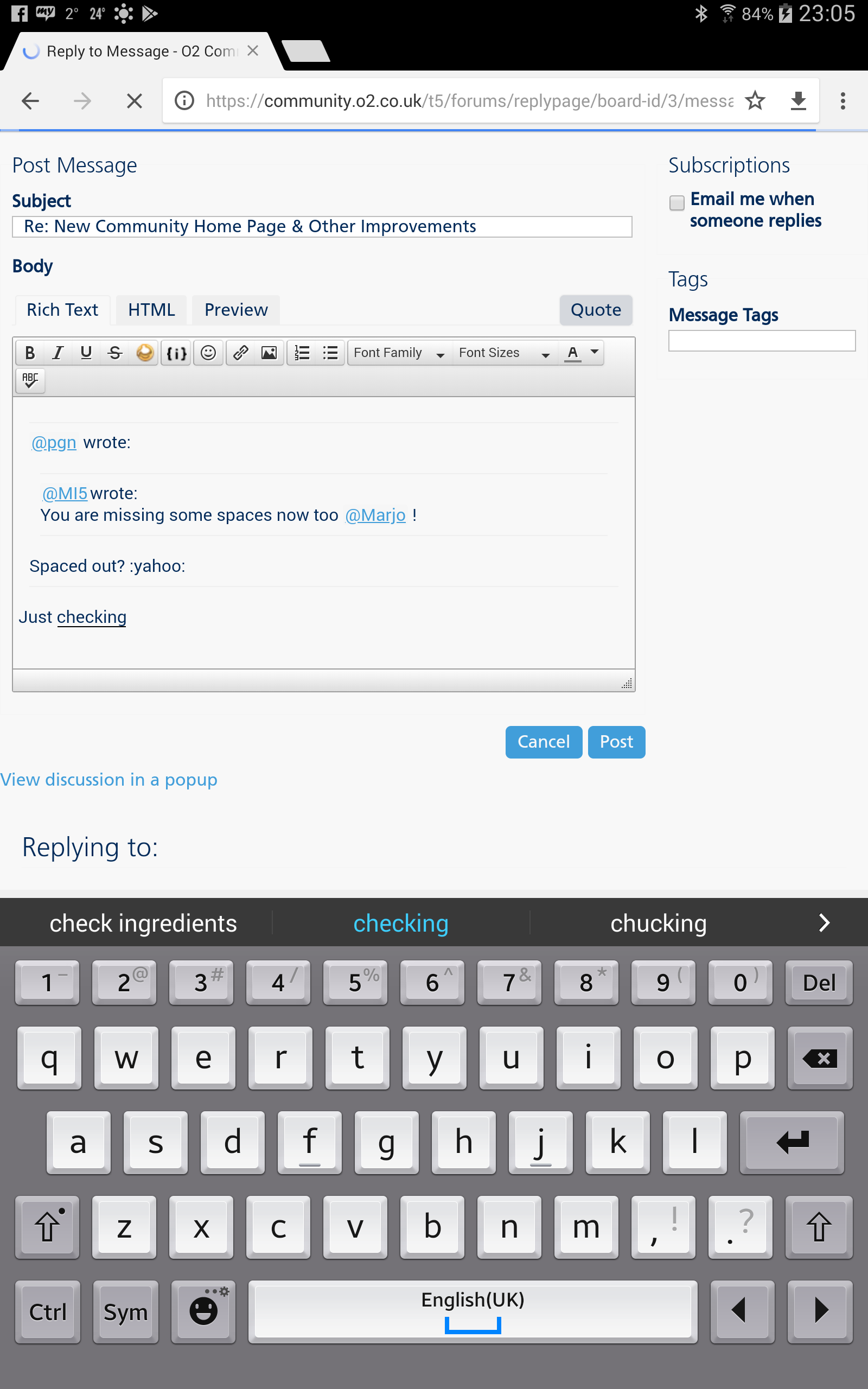Open the @pgn mention link

click(x=54, y=443)
